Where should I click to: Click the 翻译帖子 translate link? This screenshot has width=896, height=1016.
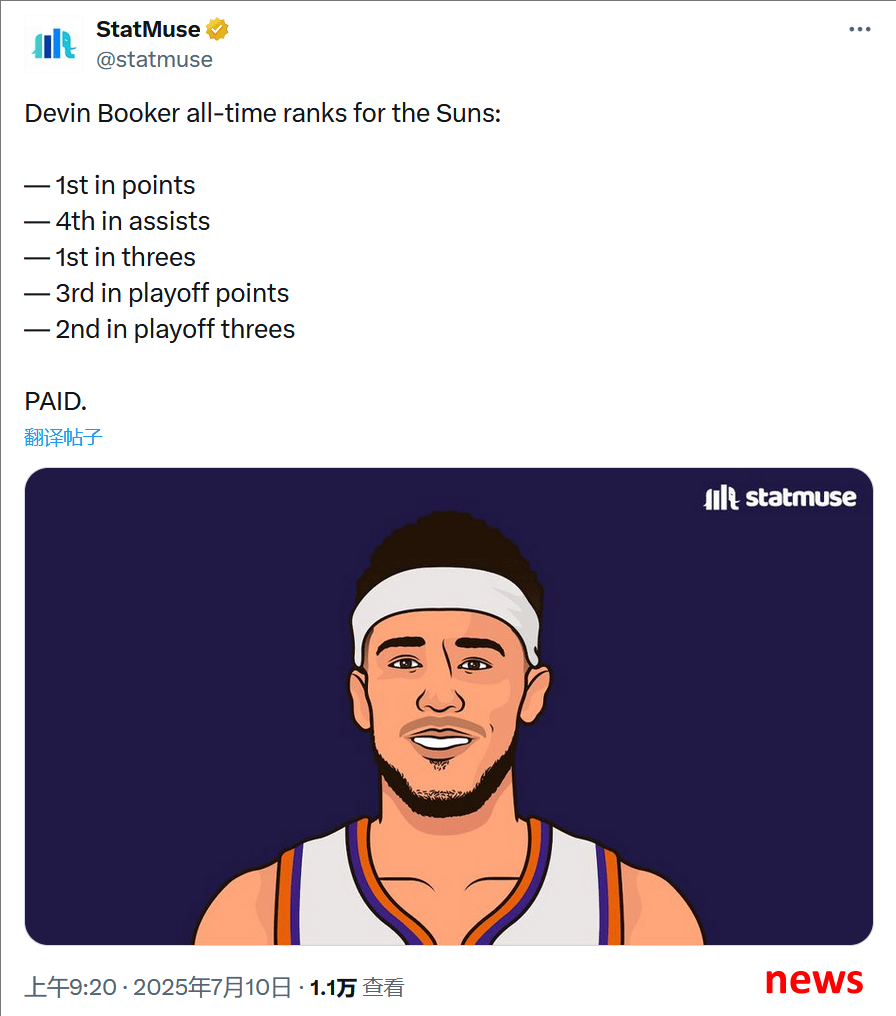[x=63, y=437]
